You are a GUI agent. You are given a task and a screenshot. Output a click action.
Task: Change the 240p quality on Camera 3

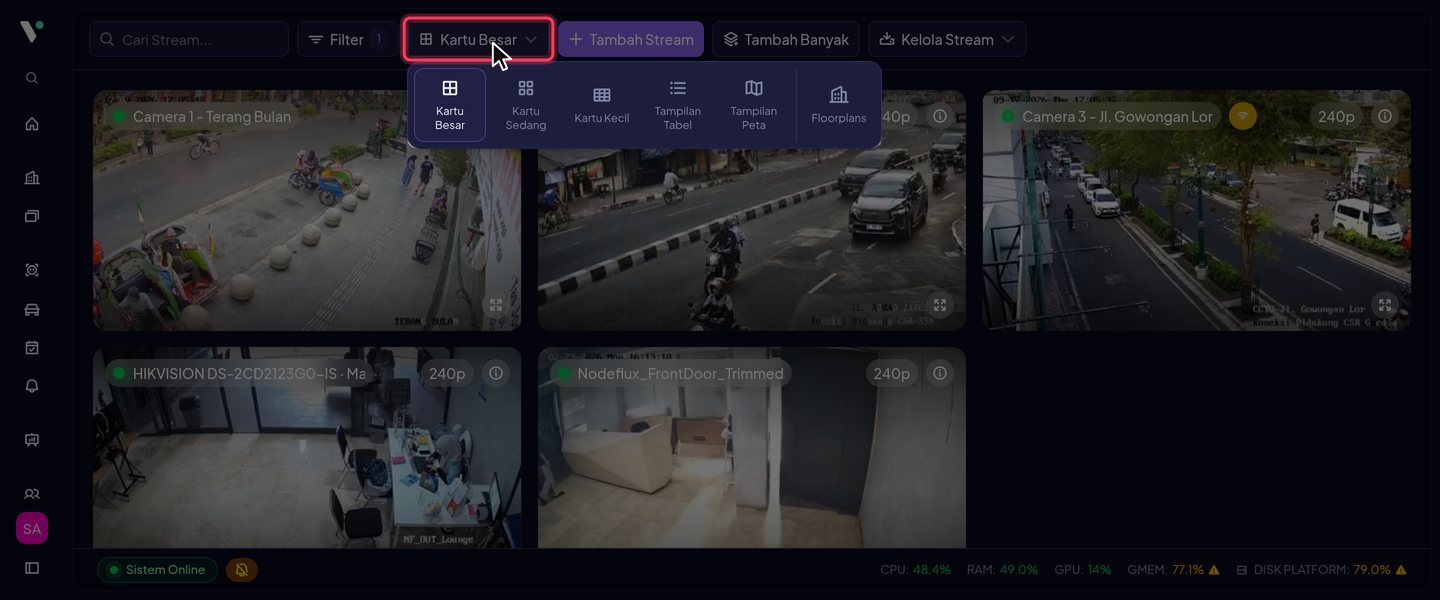[x=1336, y=116]
